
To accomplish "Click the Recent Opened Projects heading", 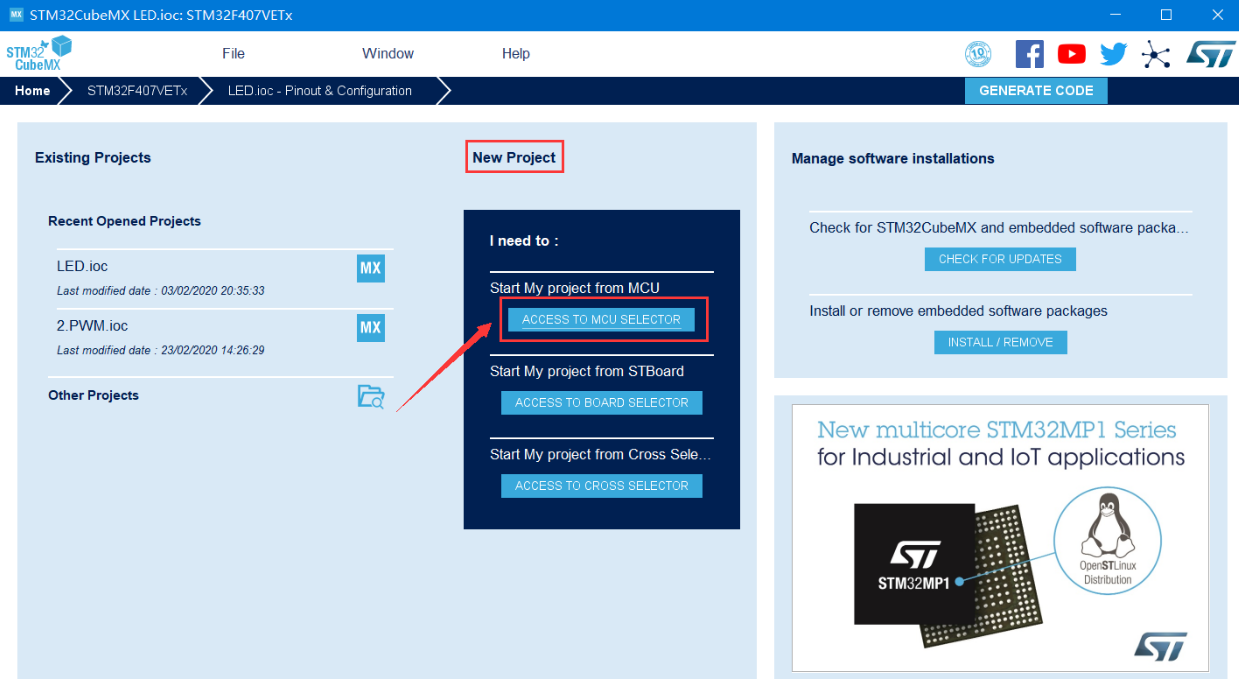I will click(x=124, y=221).
